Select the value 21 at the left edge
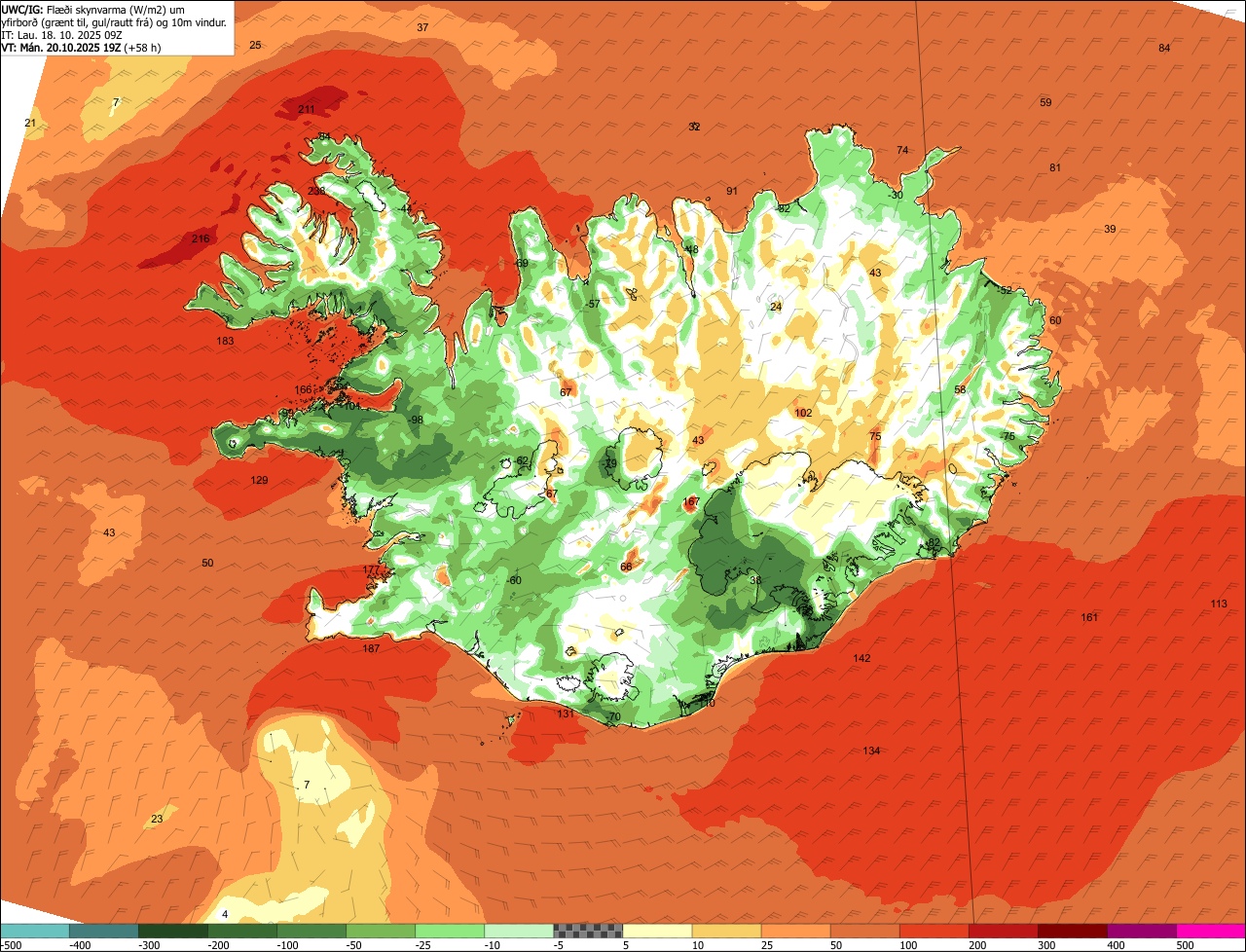 (30, 123)
